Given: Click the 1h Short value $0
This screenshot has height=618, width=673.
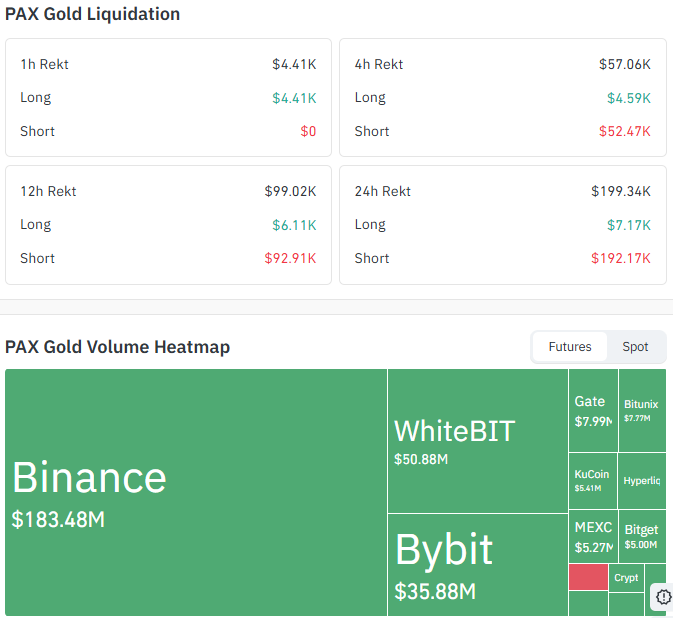Looking at the screenshot, I should tap(308, 131).
